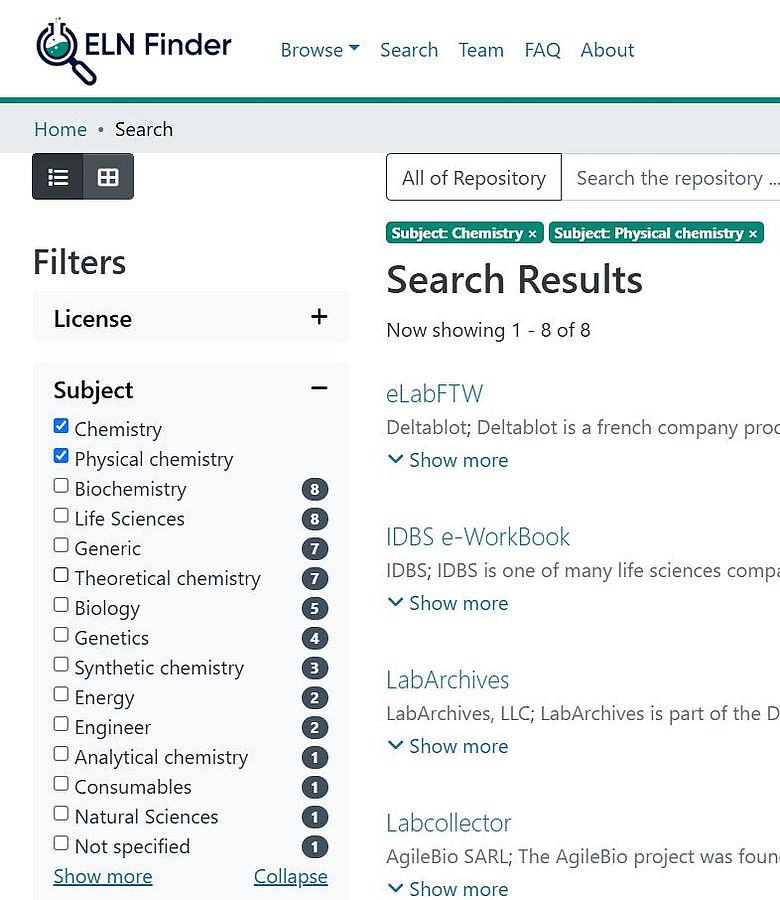Expand the License filter with plus icon
The height and width of the screenshot is (900, 780).
319,318
